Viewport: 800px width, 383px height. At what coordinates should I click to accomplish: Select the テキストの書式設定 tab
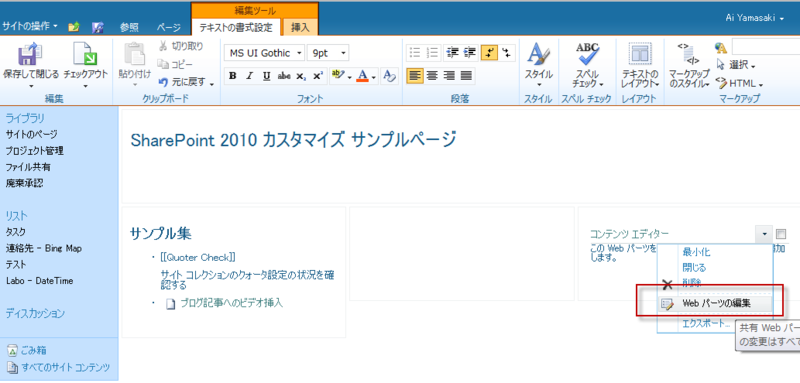(236, 27)
